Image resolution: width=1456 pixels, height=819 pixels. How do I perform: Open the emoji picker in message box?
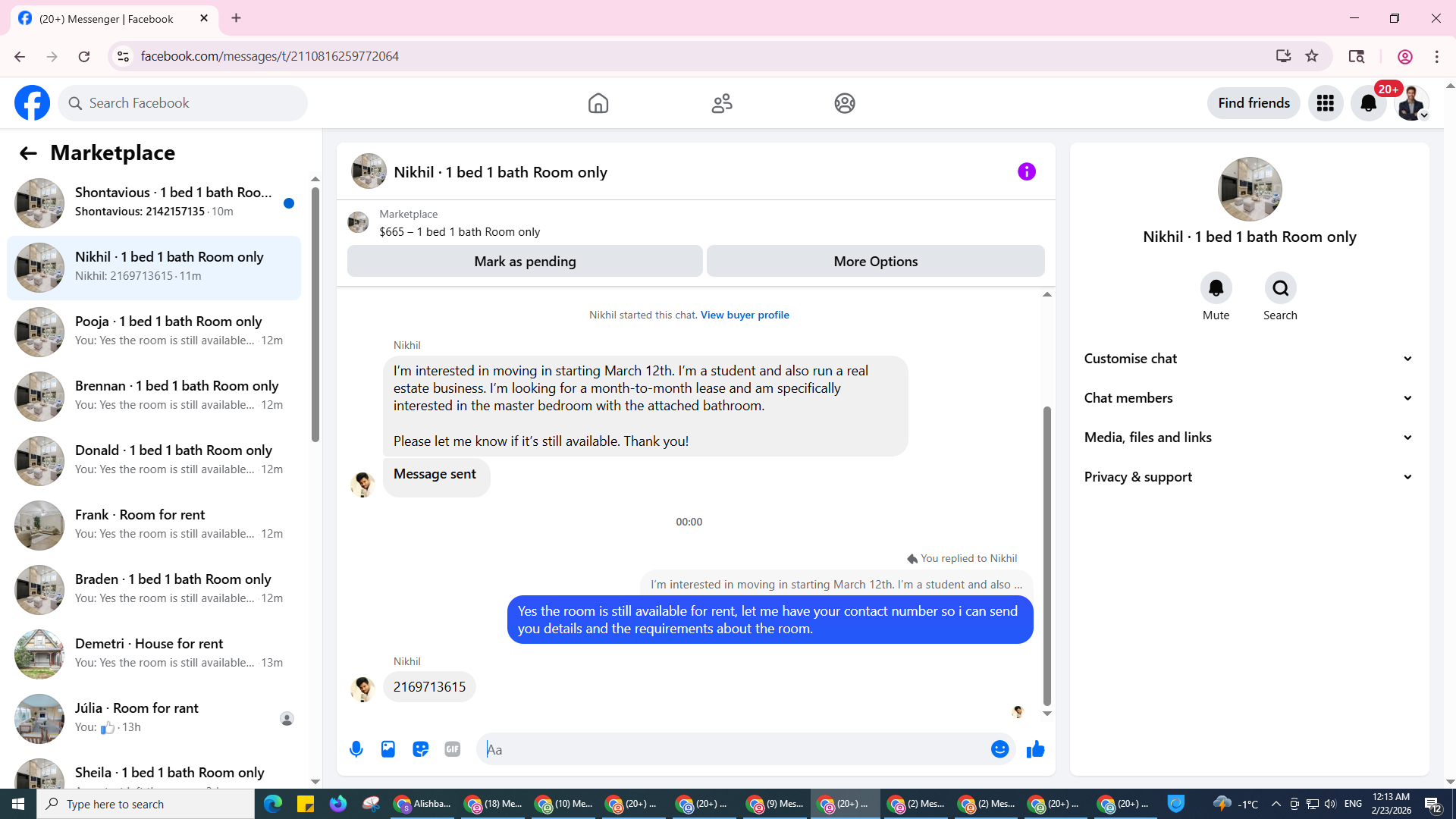tap(1000, 749)
